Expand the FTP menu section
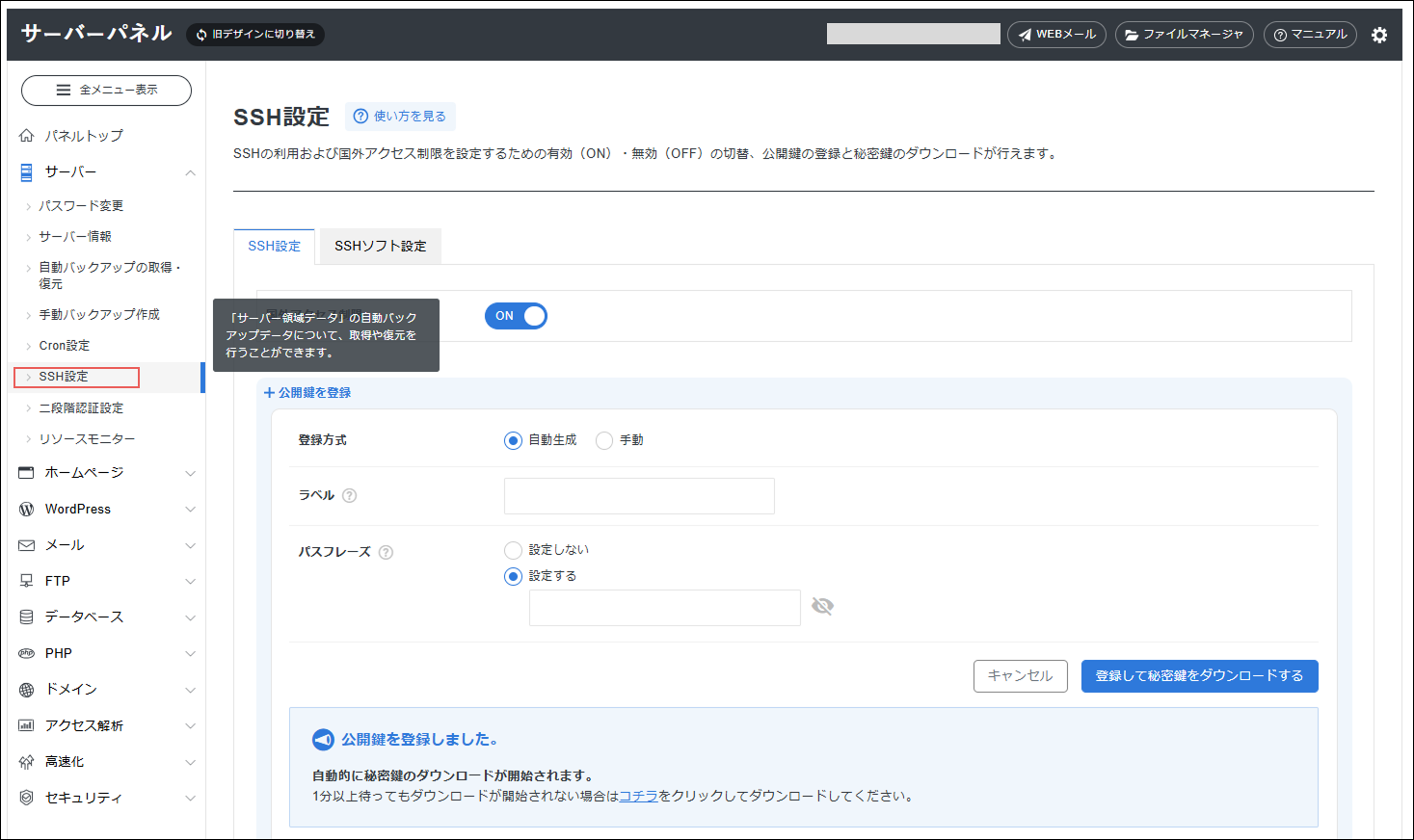The image size is (1414, 840). 190,582
